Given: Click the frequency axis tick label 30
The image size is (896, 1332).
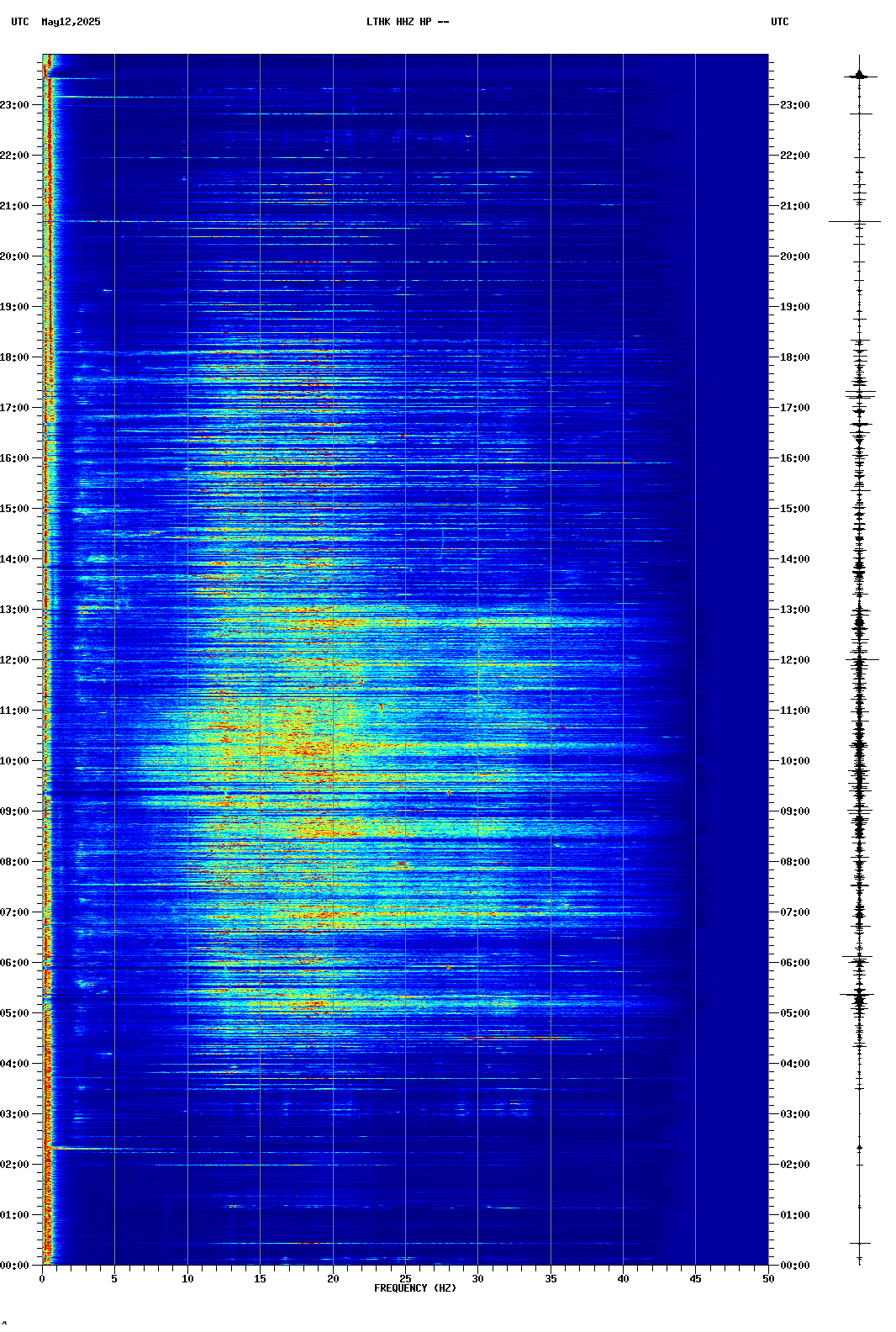Looking at the screenshot, I should click(477, 1279).
